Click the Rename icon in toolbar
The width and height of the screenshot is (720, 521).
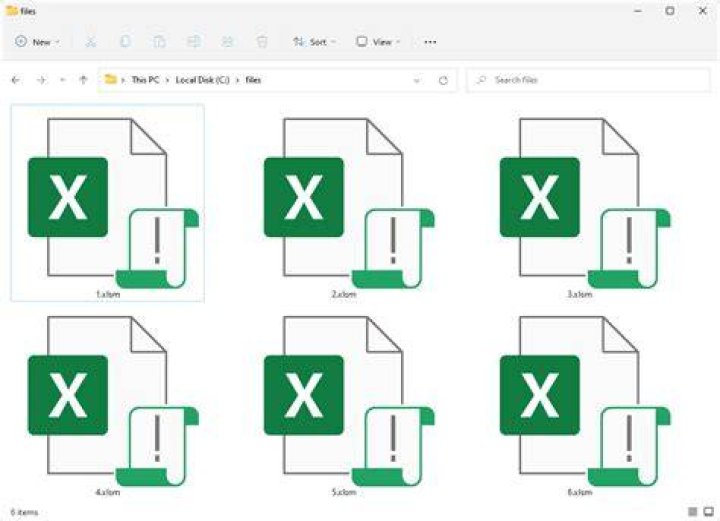tap(193, 42)
